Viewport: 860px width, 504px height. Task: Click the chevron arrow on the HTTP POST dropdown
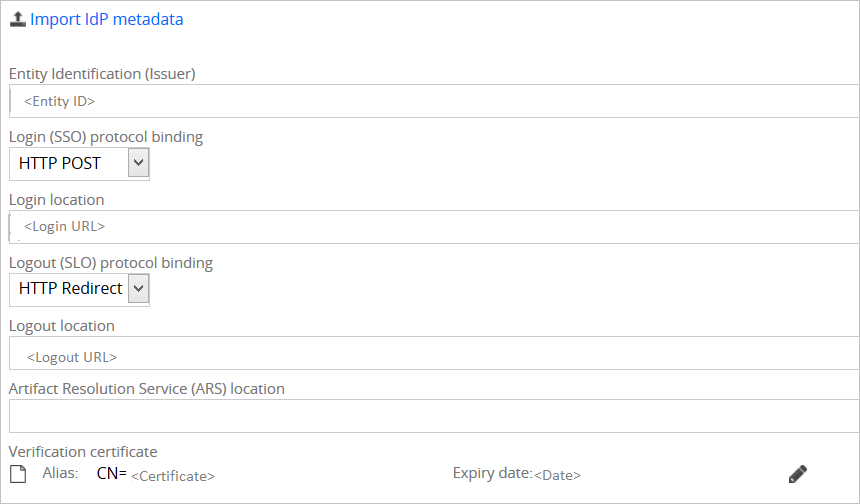[x=138, y=163]
